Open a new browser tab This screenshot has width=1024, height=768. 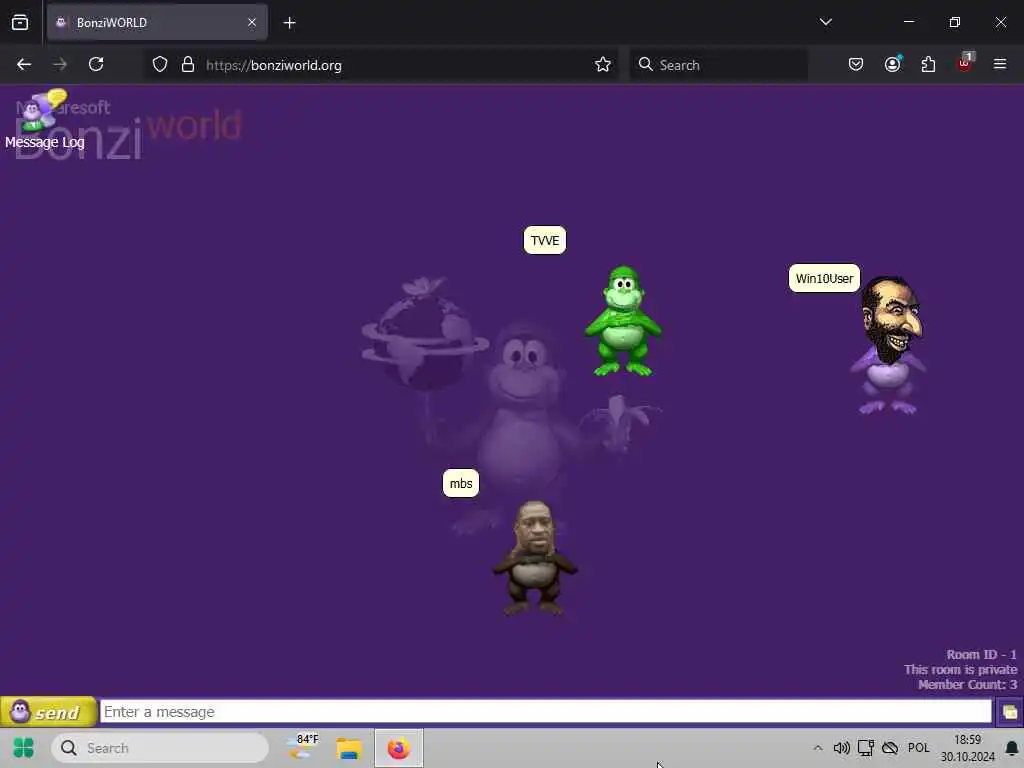pos(289,23)
